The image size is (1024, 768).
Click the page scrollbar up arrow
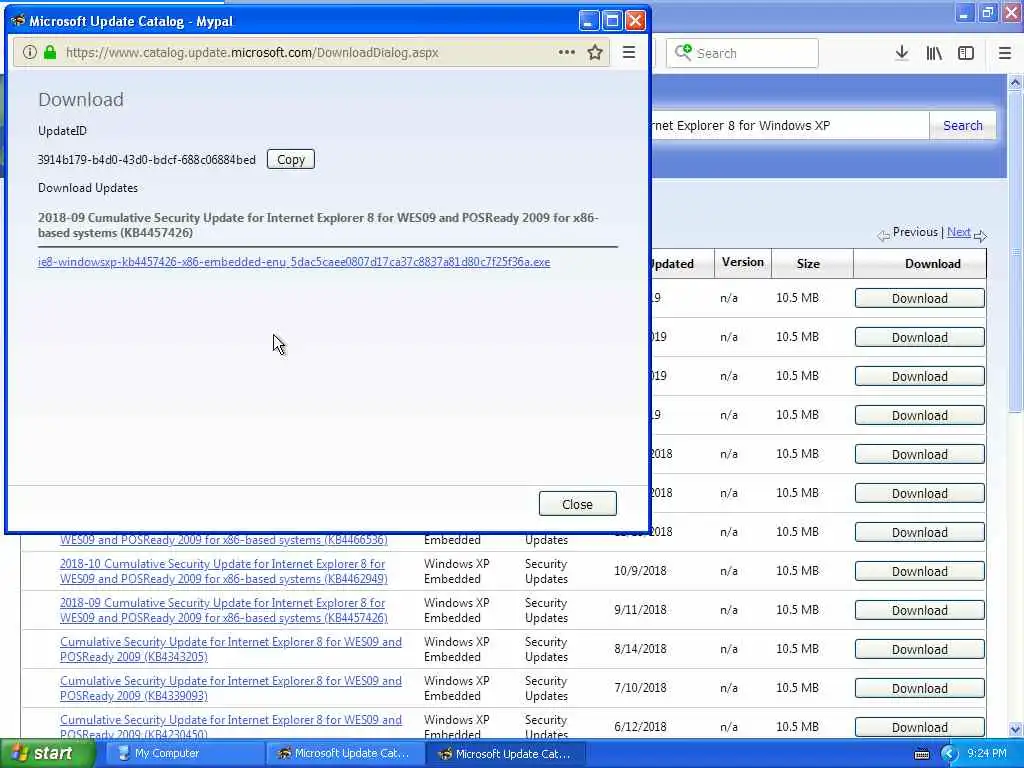click(x=1015, y=83)
